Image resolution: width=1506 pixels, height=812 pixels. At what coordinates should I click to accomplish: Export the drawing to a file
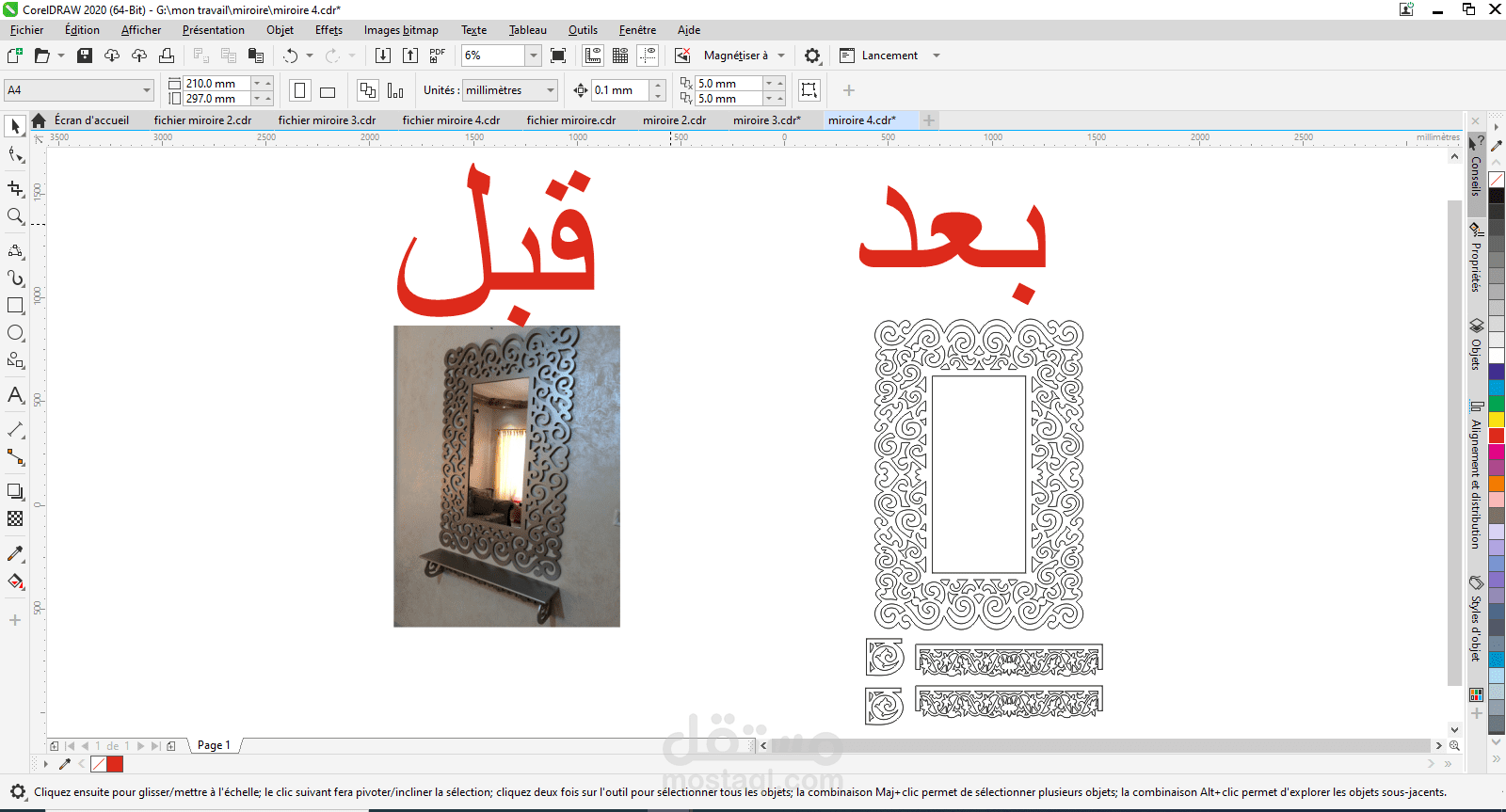click(x=410, y=56)
